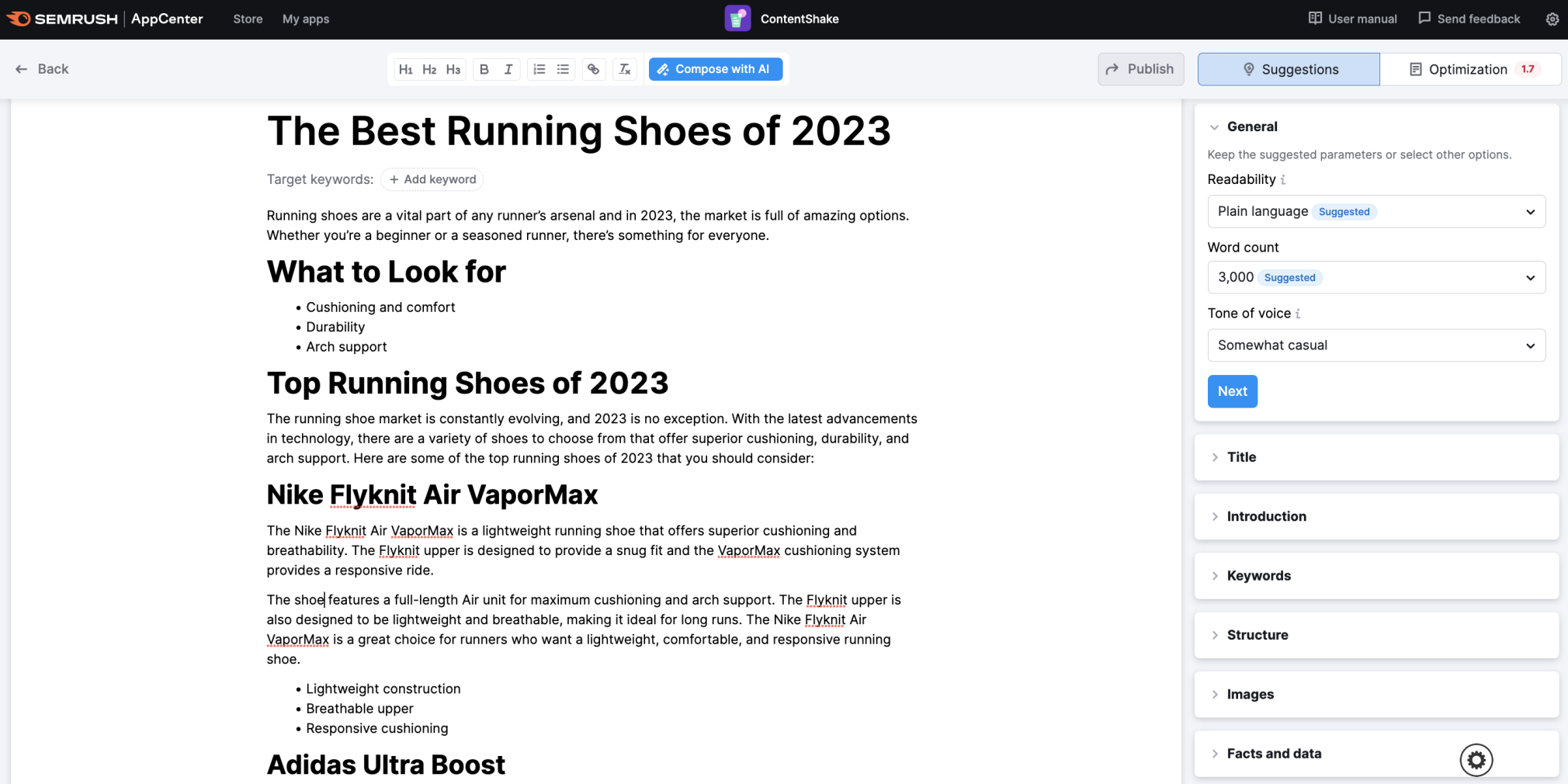Apply Heading 2 formatting

point(429,69)
